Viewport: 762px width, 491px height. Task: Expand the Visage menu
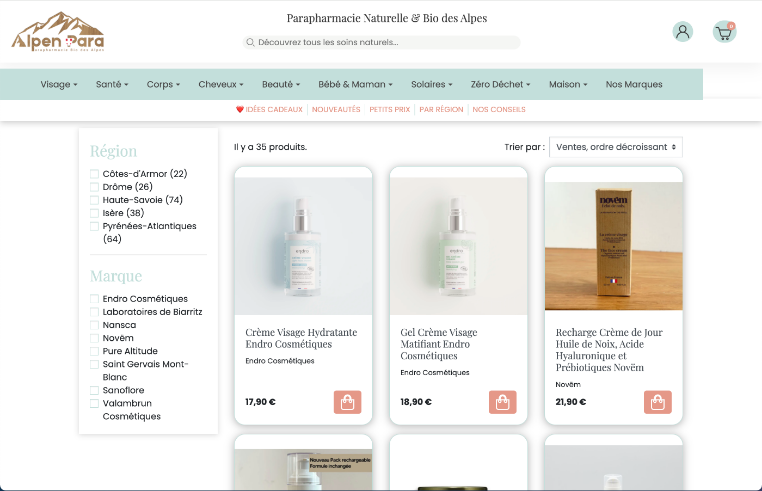click(59, 84)
